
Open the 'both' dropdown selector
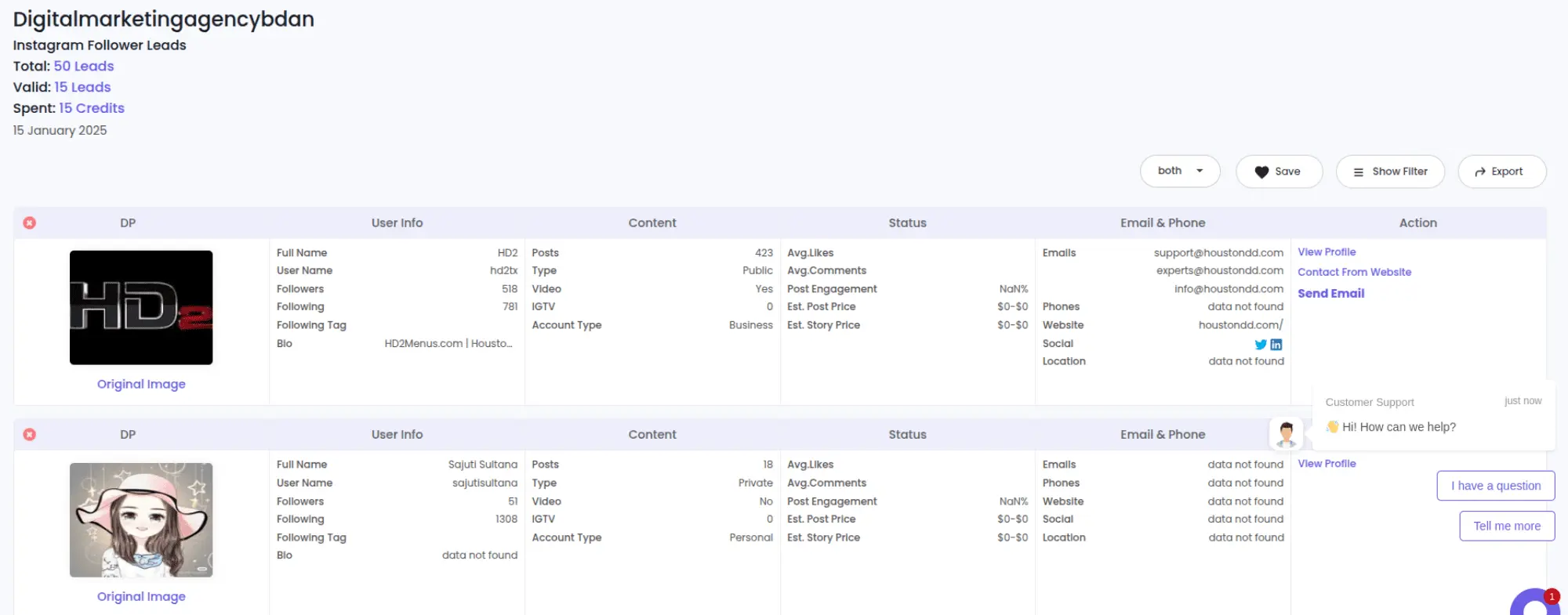(x=1179, y=171)
